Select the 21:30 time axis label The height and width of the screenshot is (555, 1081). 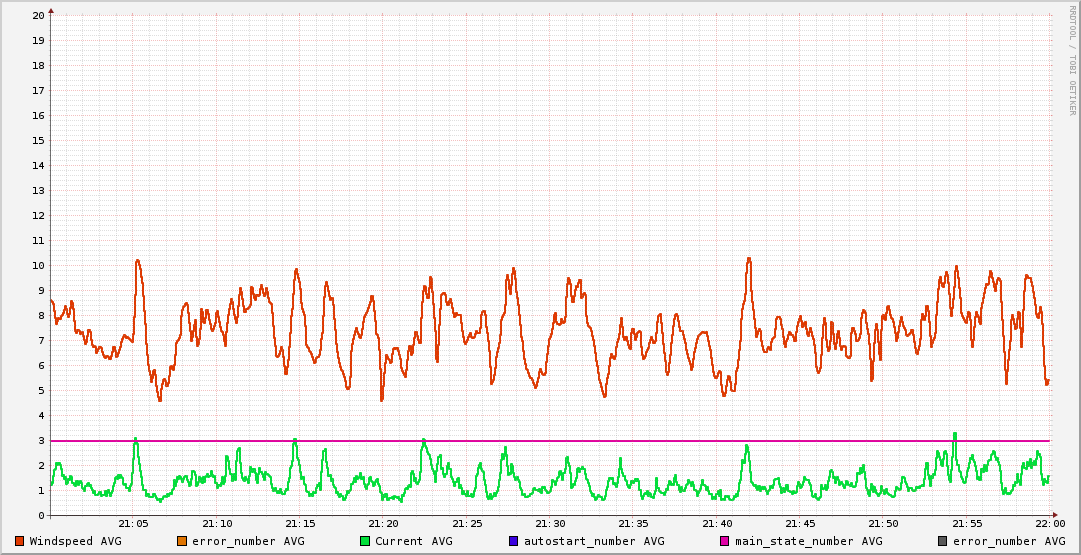550,524
